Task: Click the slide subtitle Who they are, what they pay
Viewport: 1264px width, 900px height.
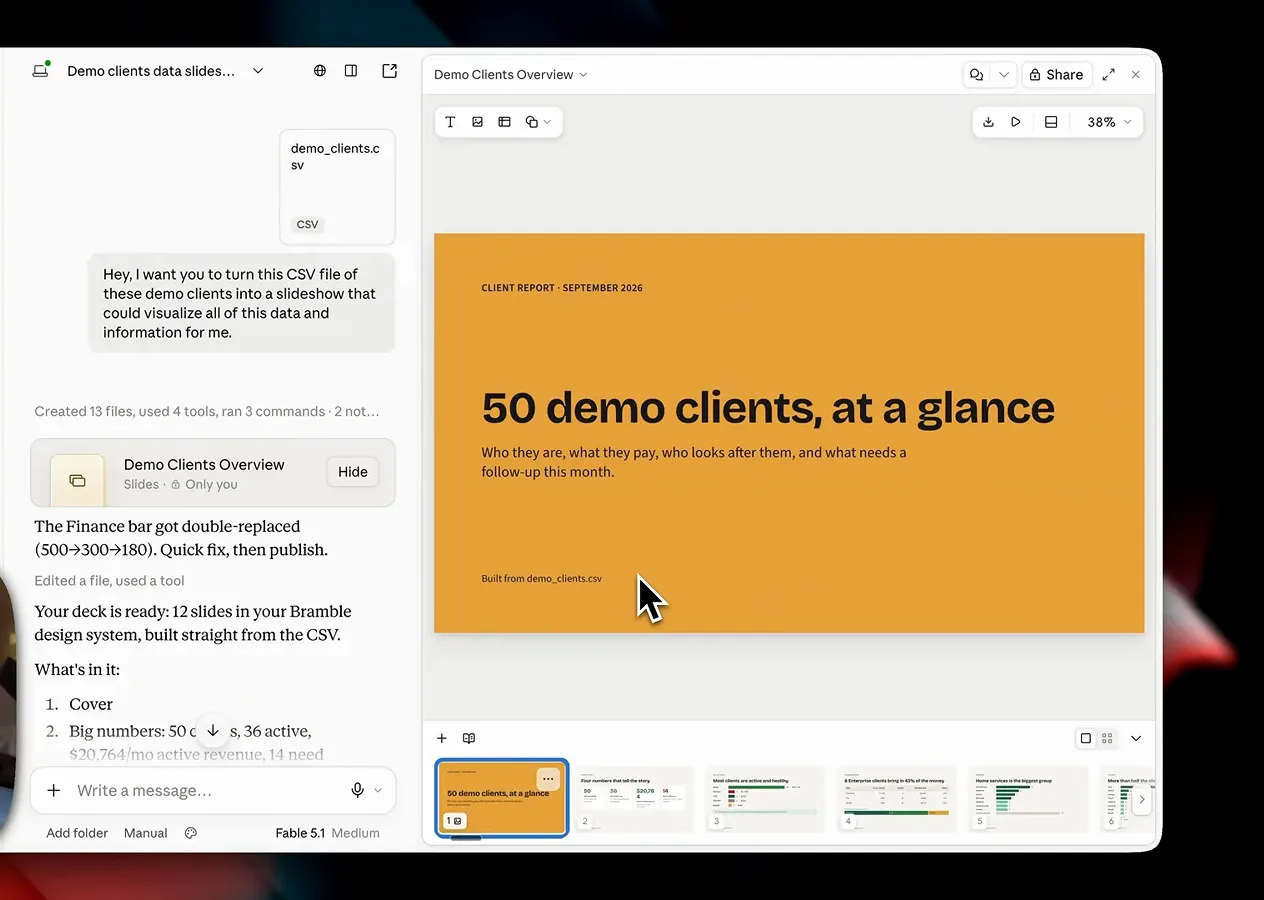Action: 694,462
